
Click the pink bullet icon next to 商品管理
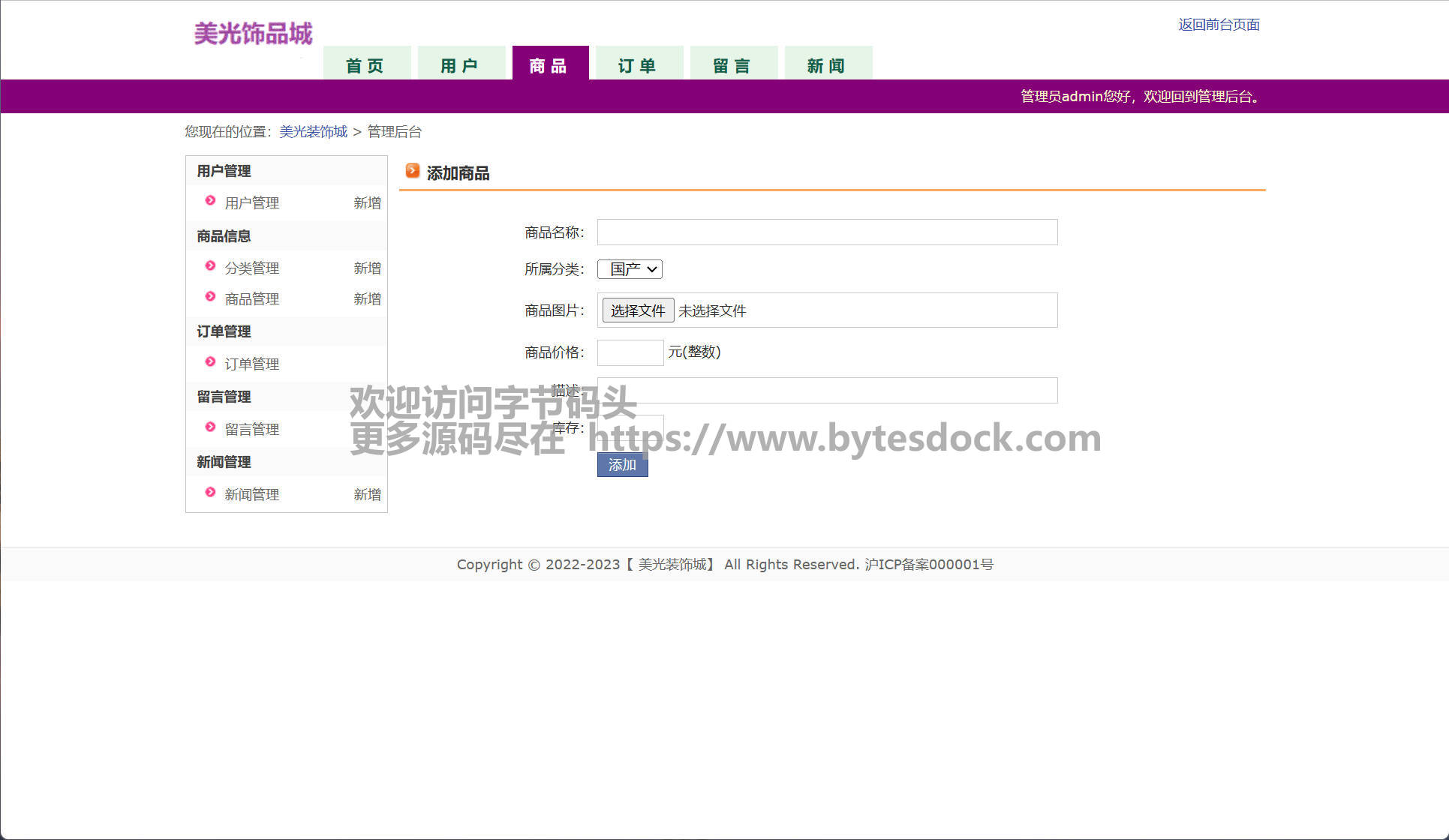click(x=210, y=296)
